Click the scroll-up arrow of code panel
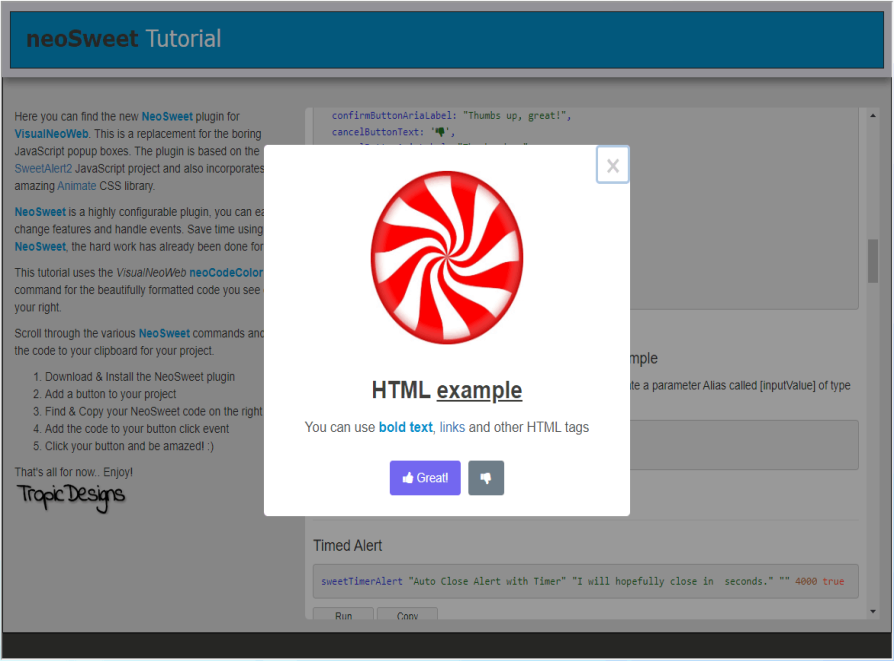 pos(872,113)
